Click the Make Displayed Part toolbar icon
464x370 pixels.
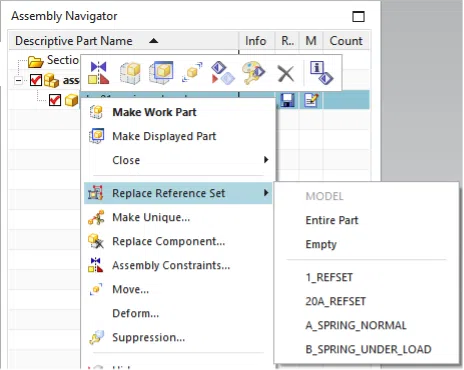tap(161, 73)
